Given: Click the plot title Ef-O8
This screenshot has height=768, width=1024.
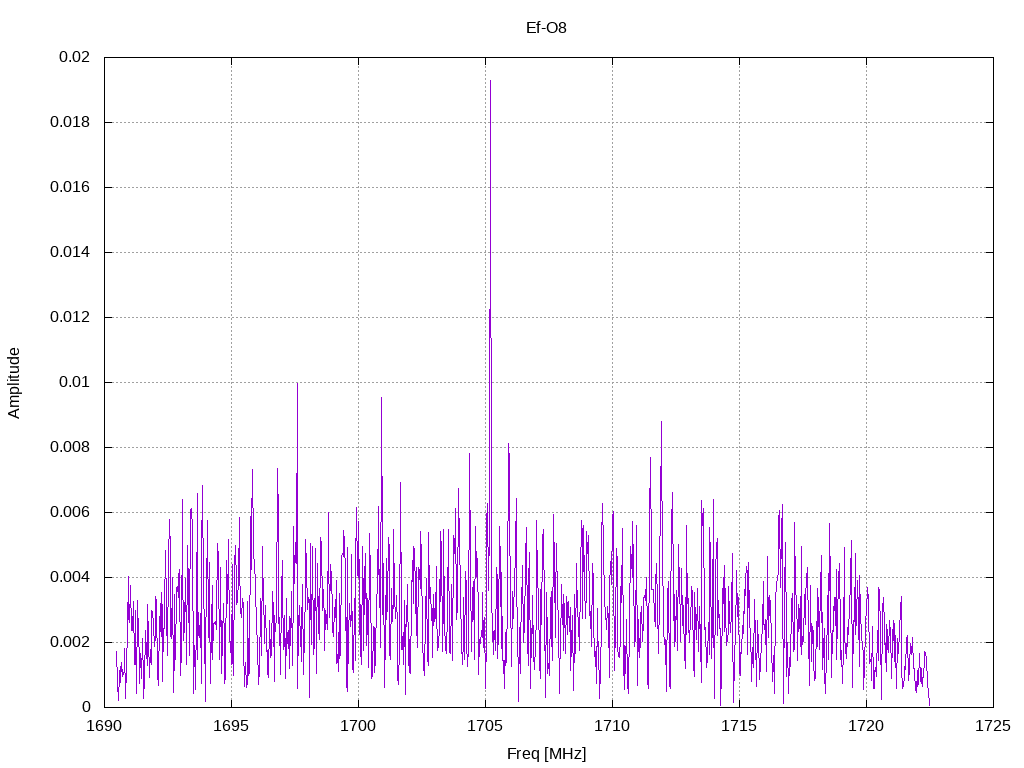Looking at the screenshot, I should pos(546,28).
